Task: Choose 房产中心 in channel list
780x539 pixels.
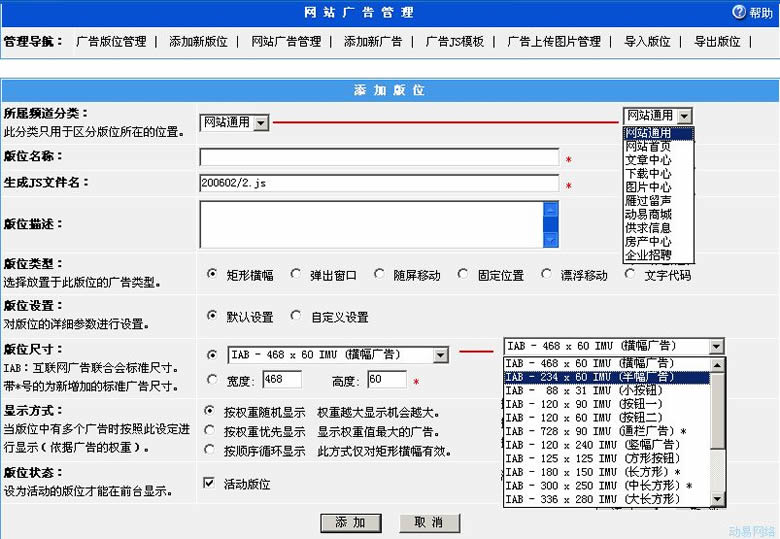Action: tap(658, 241)
